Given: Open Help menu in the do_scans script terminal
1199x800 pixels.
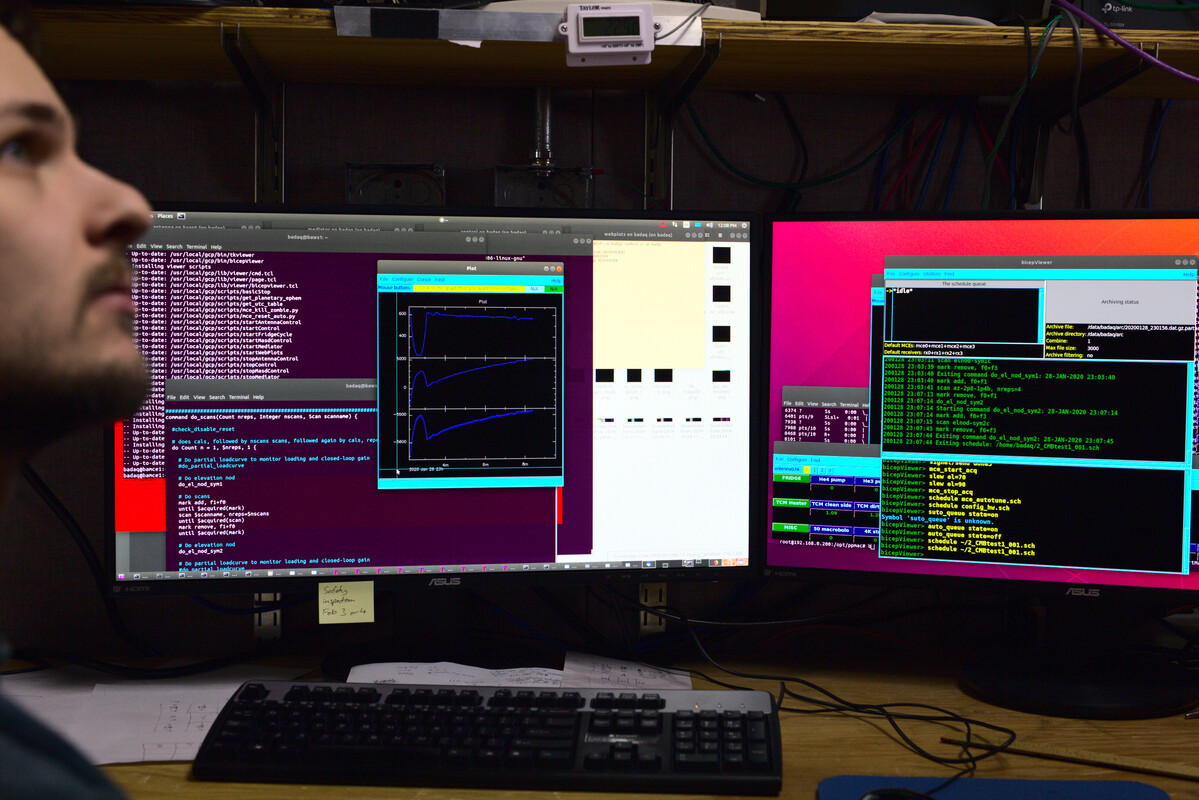Looking at the screenshot, I should 258,397.
